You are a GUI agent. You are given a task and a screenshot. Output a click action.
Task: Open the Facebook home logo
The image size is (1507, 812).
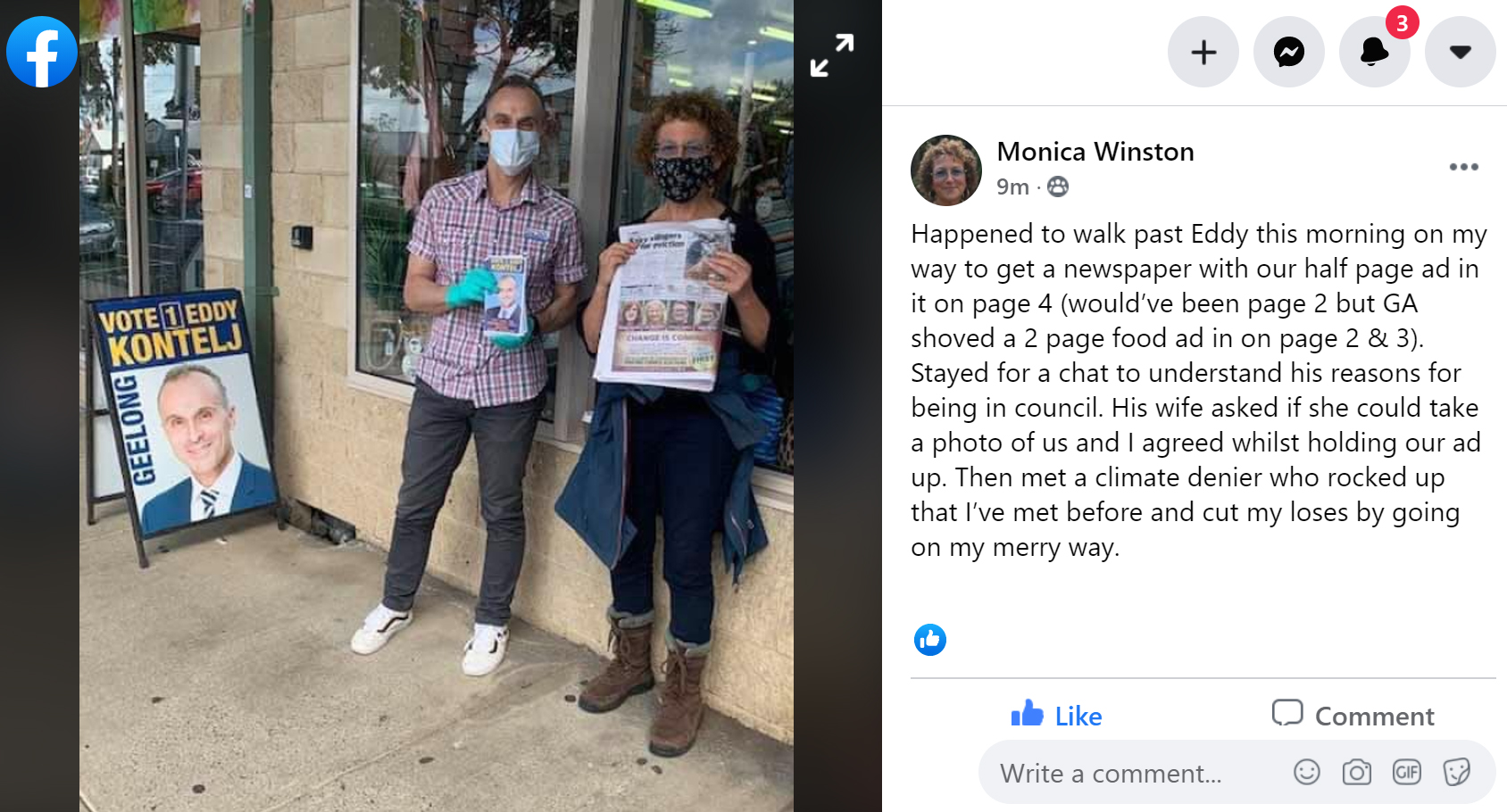pyautogui.click(x=42, y=52)
